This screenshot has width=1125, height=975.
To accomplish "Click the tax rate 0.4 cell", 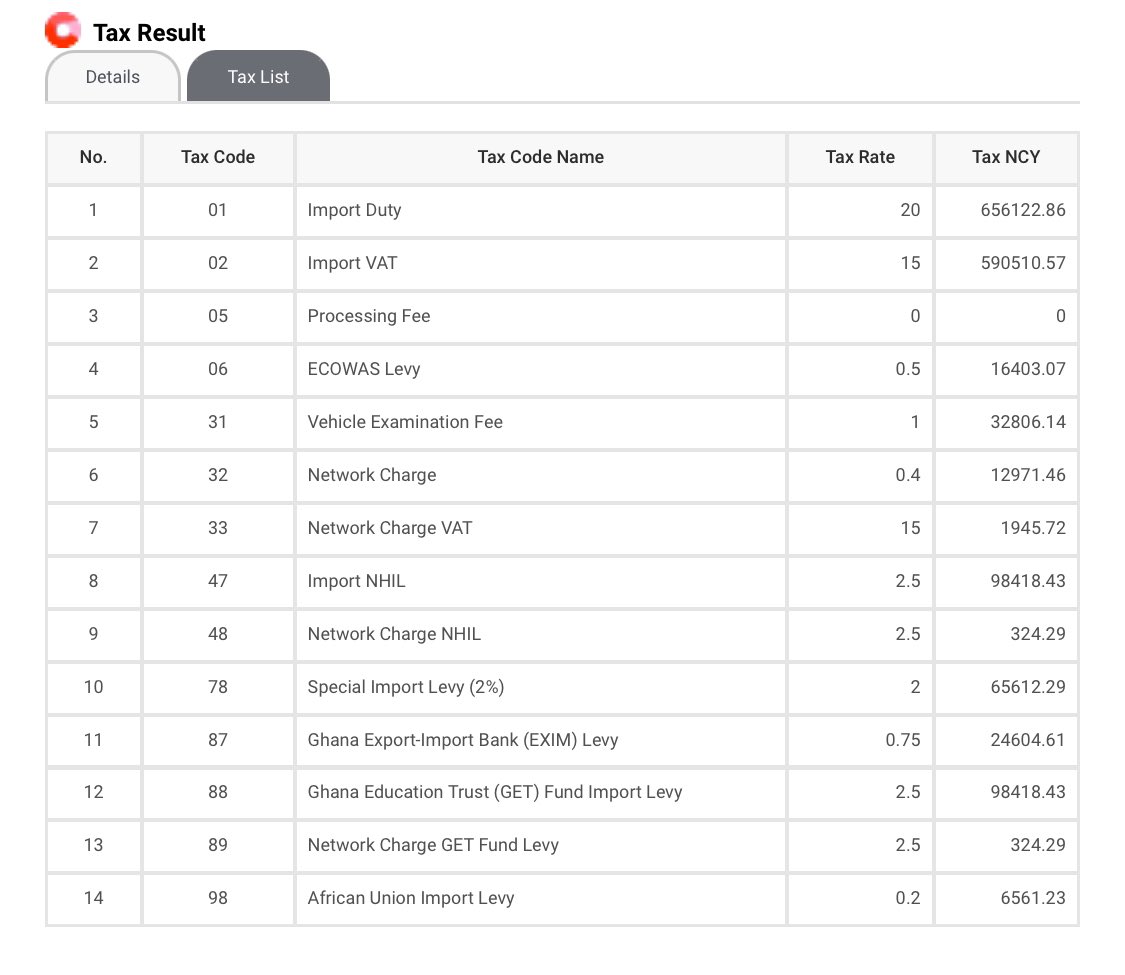I will [860, 475].
